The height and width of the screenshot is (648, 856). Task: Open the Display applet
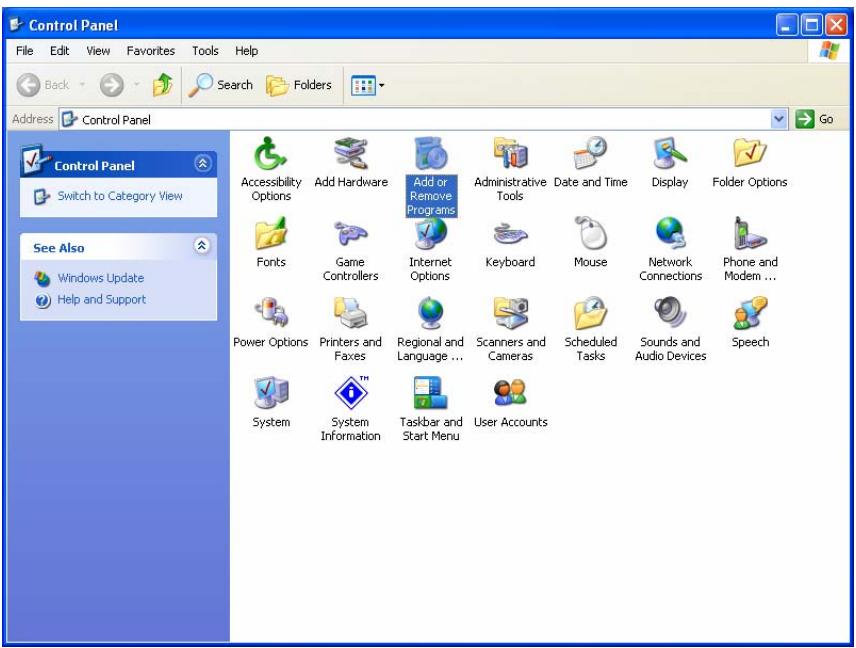[670, 163]
